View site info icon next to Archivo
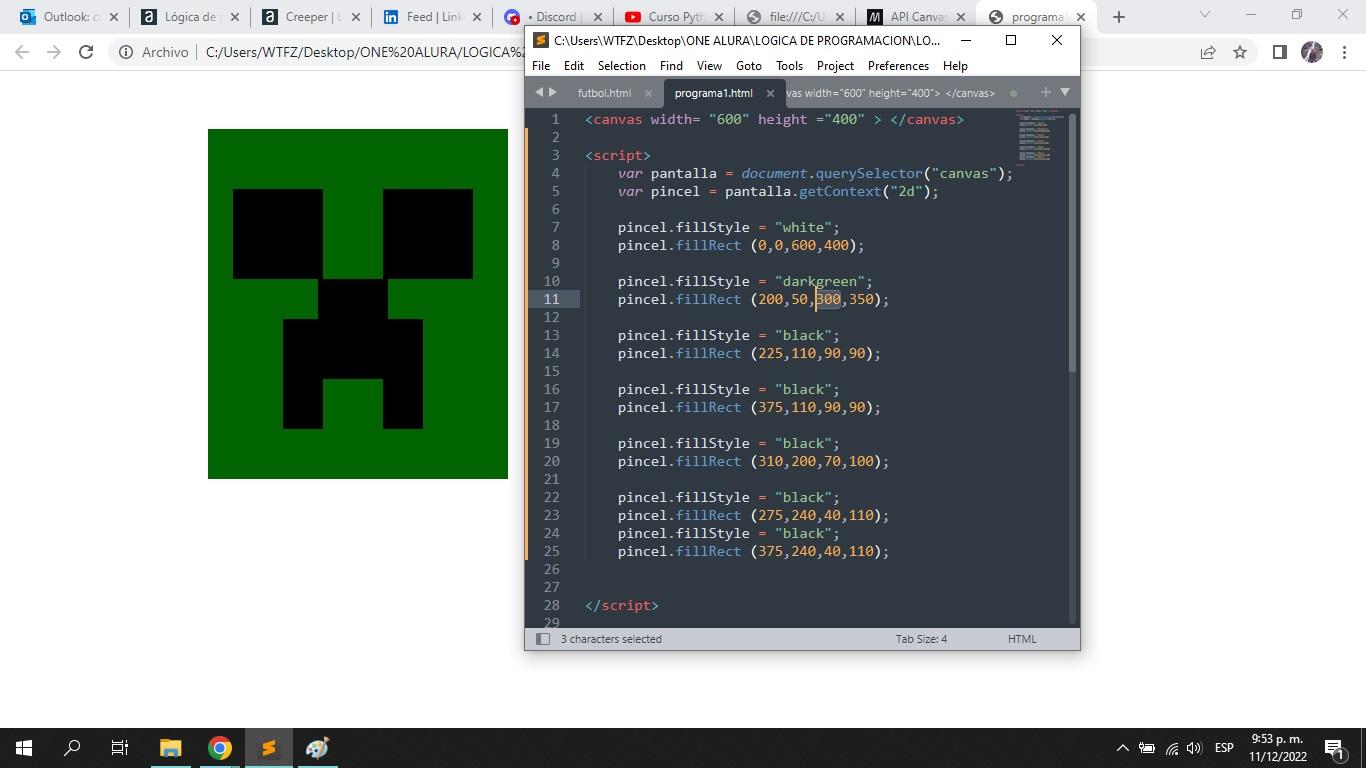This screenshot has width=1366, height=768. (126, 52)
